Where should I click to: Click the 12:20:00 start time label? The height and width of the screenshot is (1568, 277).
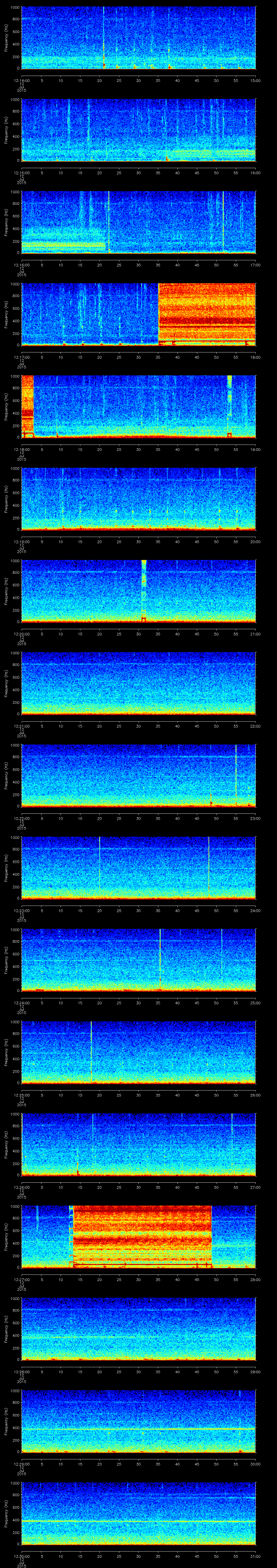click(21, 634)
